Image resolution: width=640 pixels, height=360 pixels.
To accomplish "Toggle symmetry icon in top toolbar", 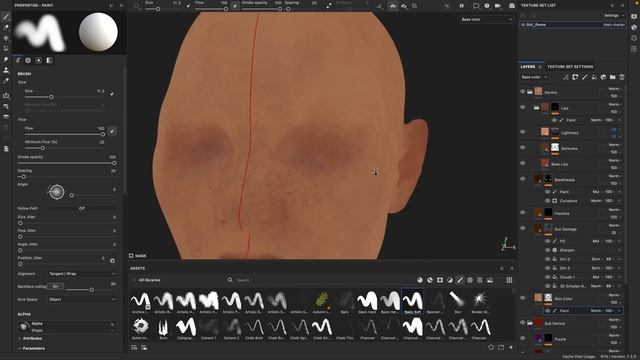I will point(392,6).
